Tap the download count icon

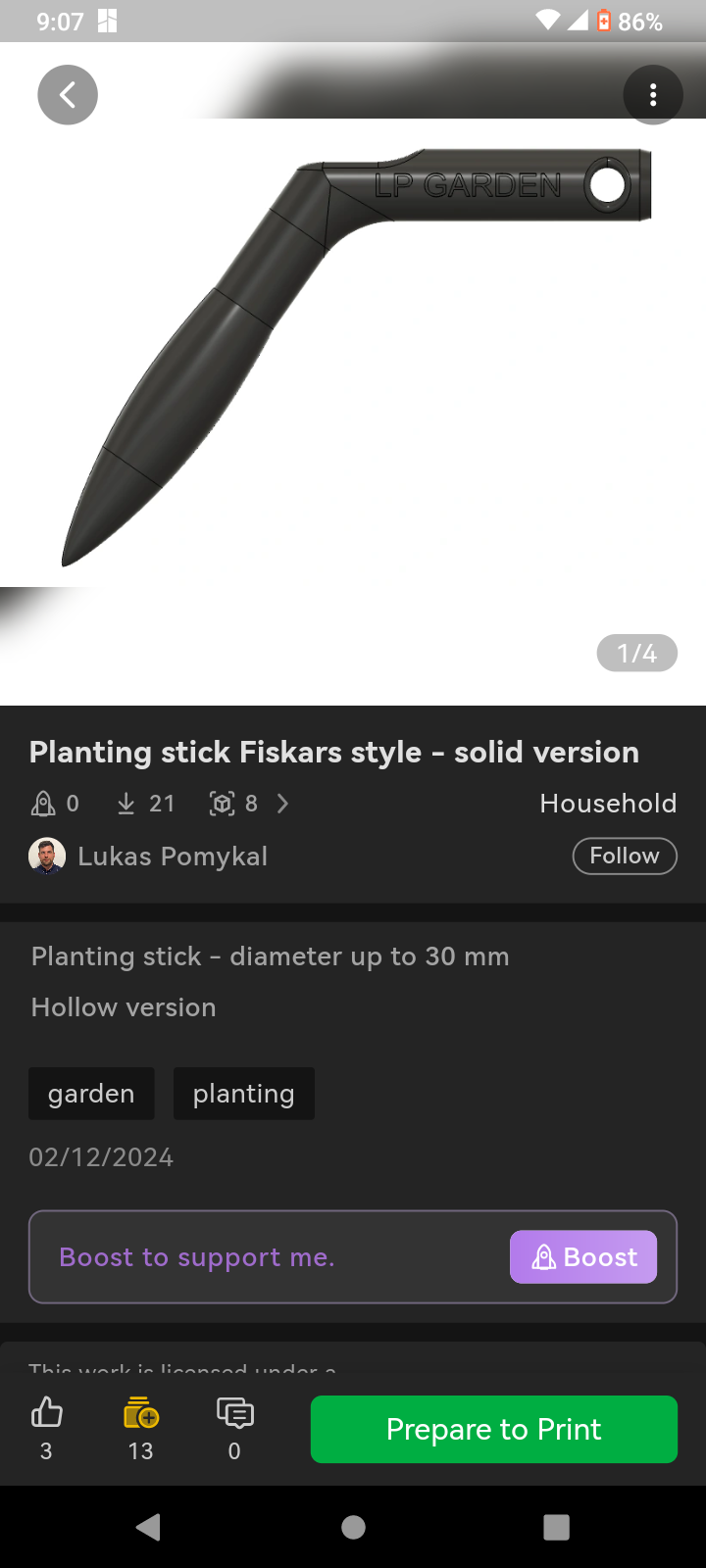pos(126,805)
